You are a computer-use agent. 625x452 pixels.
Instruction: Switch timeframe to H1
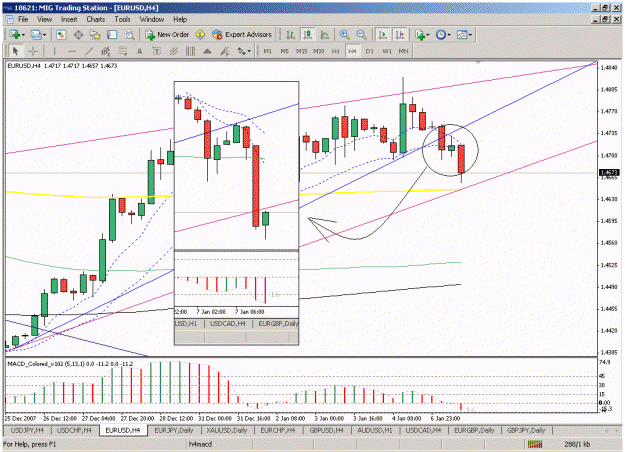pos(336,51)
